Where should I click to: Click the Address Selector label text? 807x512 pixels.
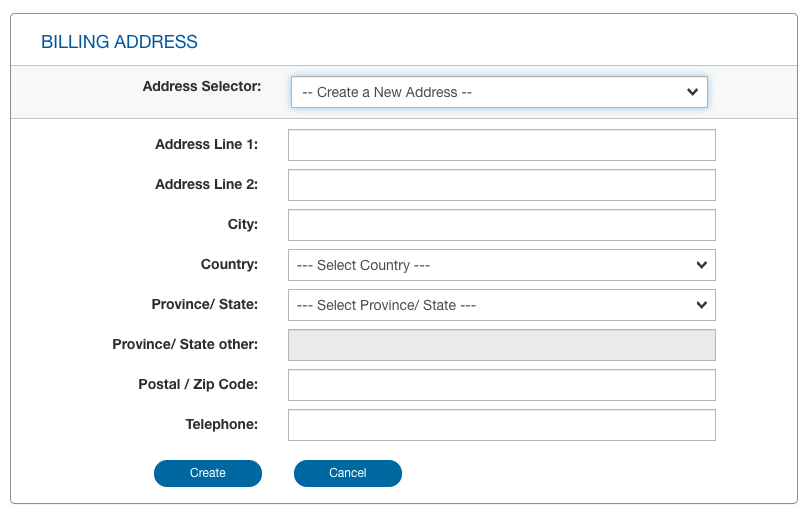tap(201, 86)
